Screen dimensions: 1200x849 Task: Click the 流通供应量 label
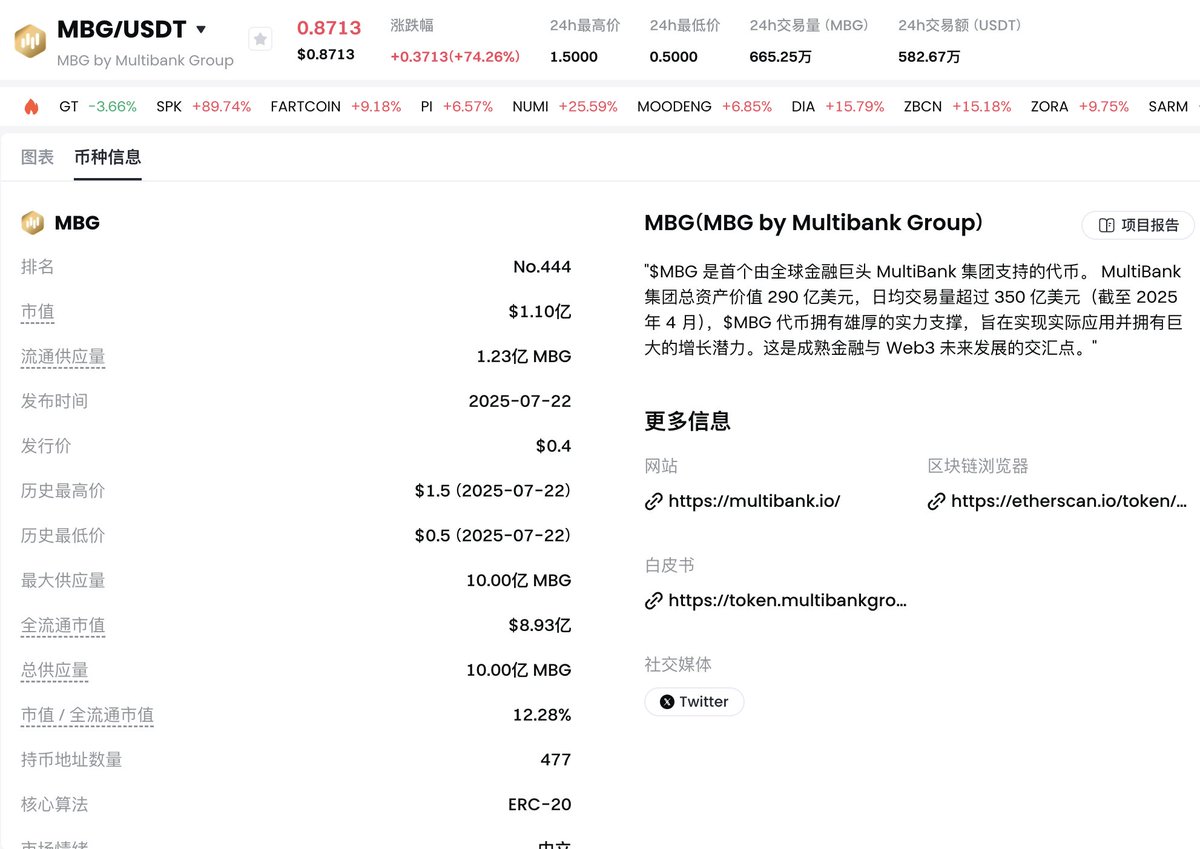pyautogui.click(x=63, y=357)
